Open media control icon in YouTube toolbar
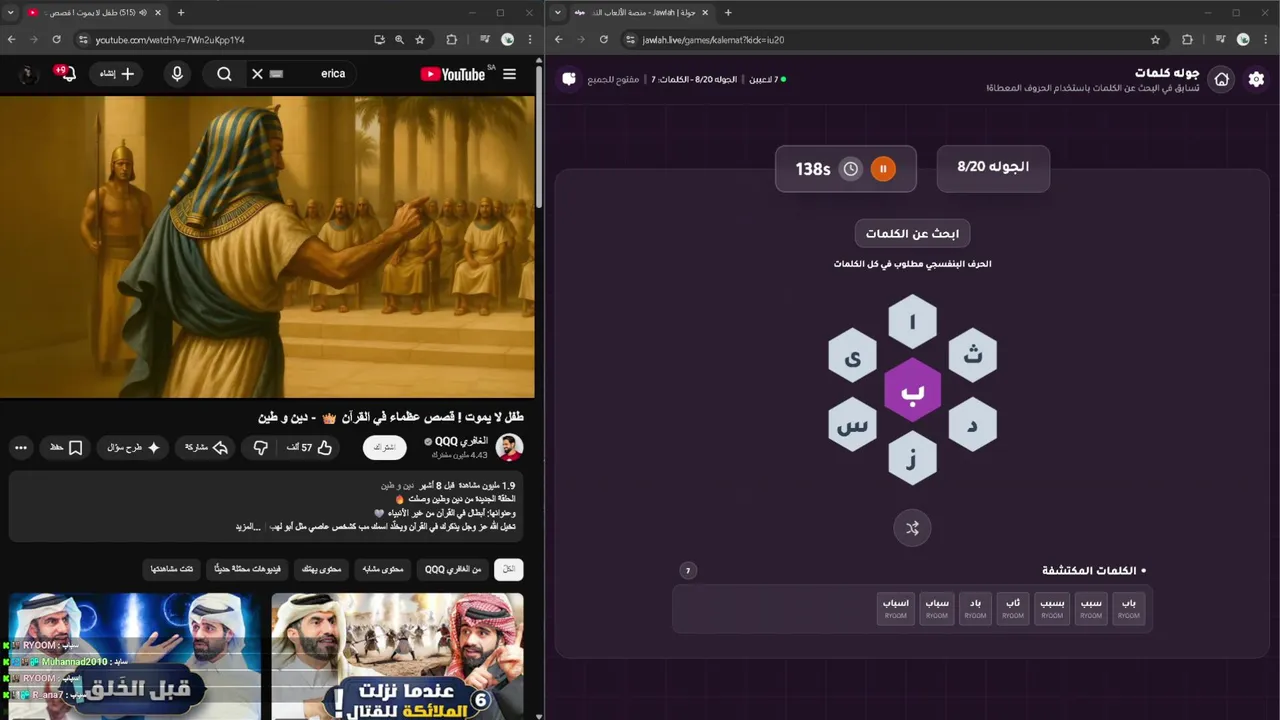The width and height of the screenshot is (1280, 720). tap(485, 40)
